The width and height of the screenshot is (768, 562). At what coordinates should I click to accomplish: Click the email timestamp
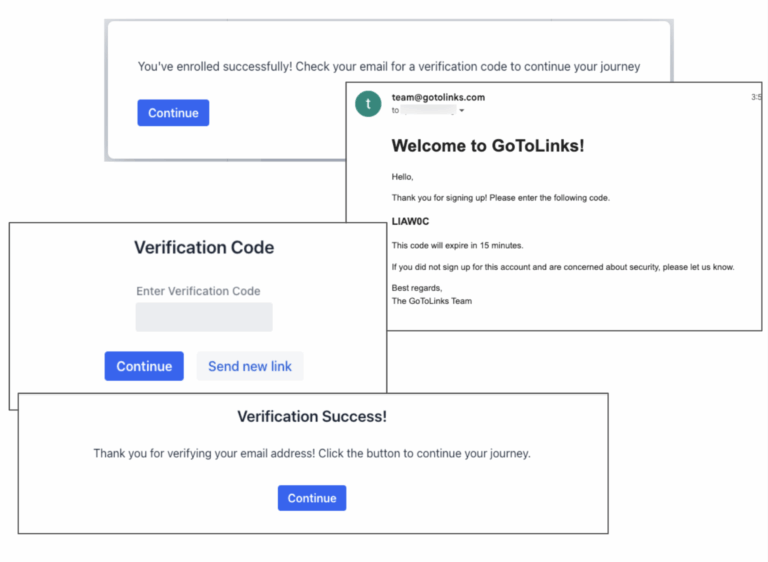click(756, 97)
